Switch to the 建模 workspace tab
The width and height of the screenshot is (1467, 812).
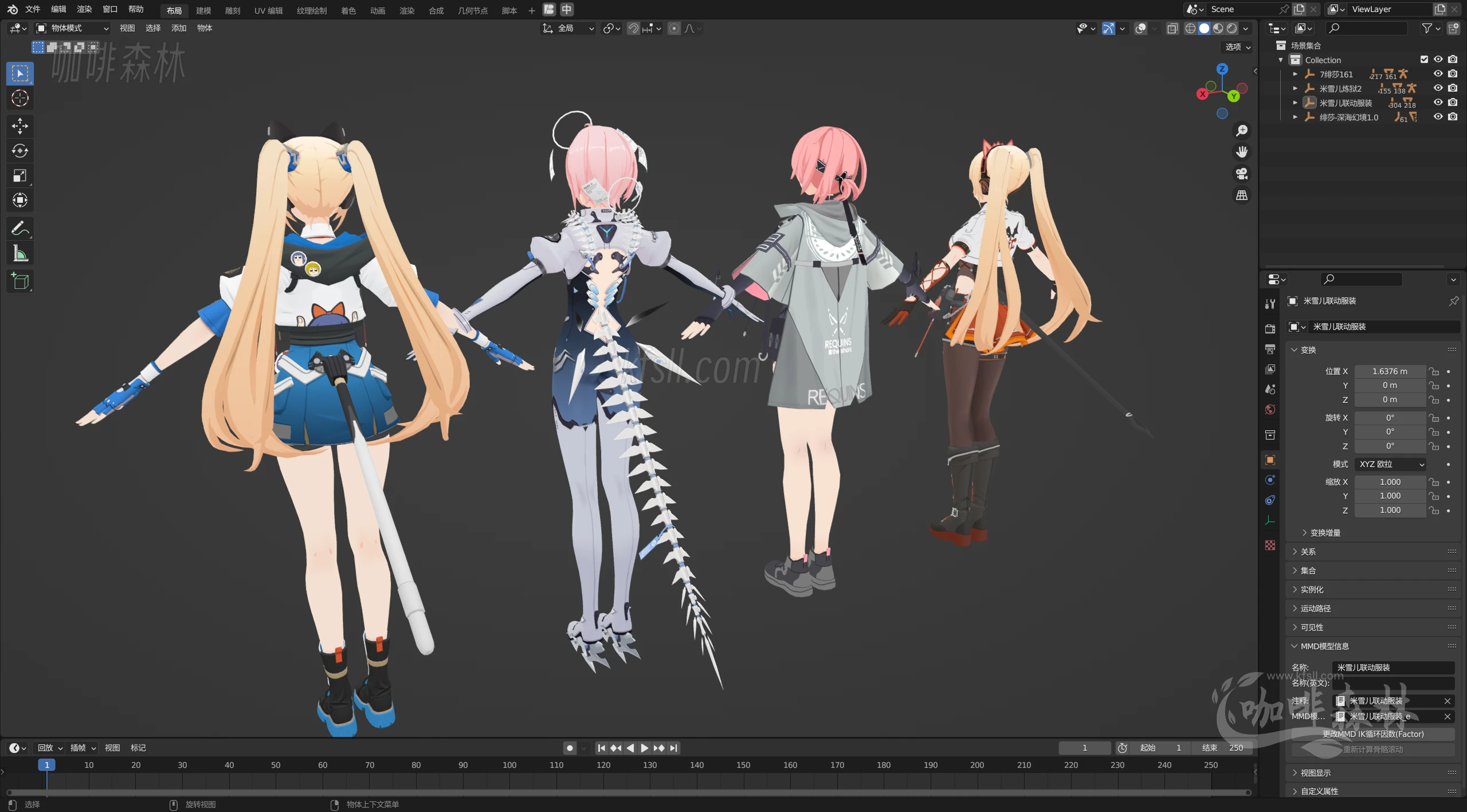click(203, 10)
